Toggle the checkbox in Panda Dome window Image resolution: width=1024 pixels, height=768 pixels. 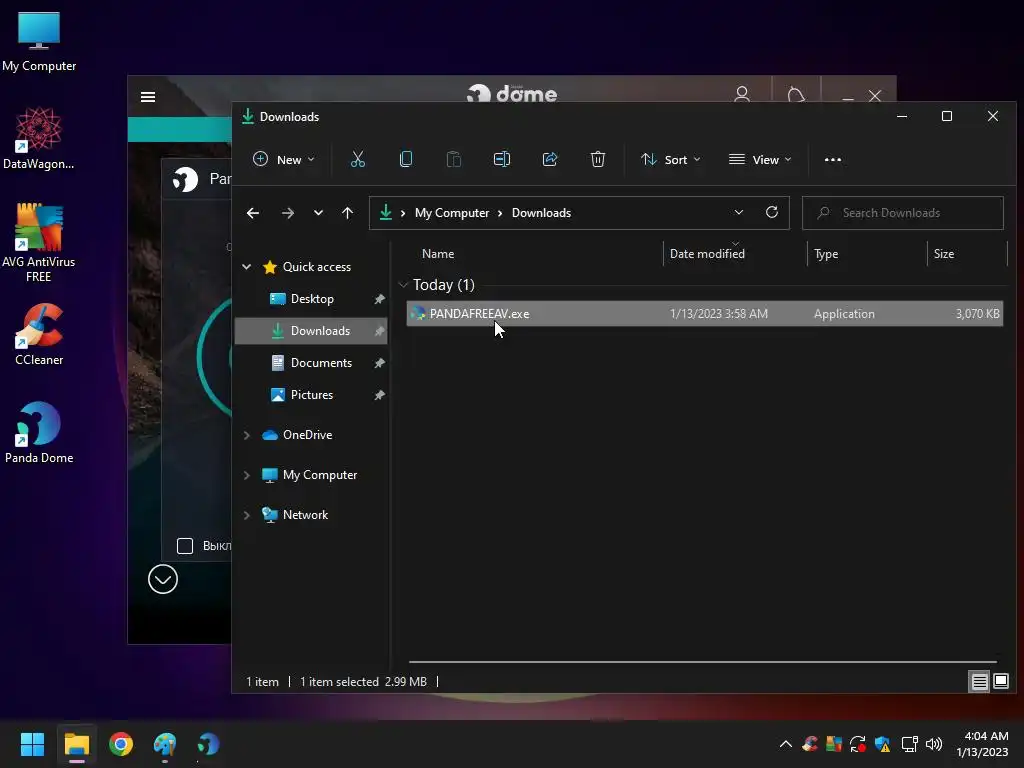pyautogui.click(x=185, y=546)
